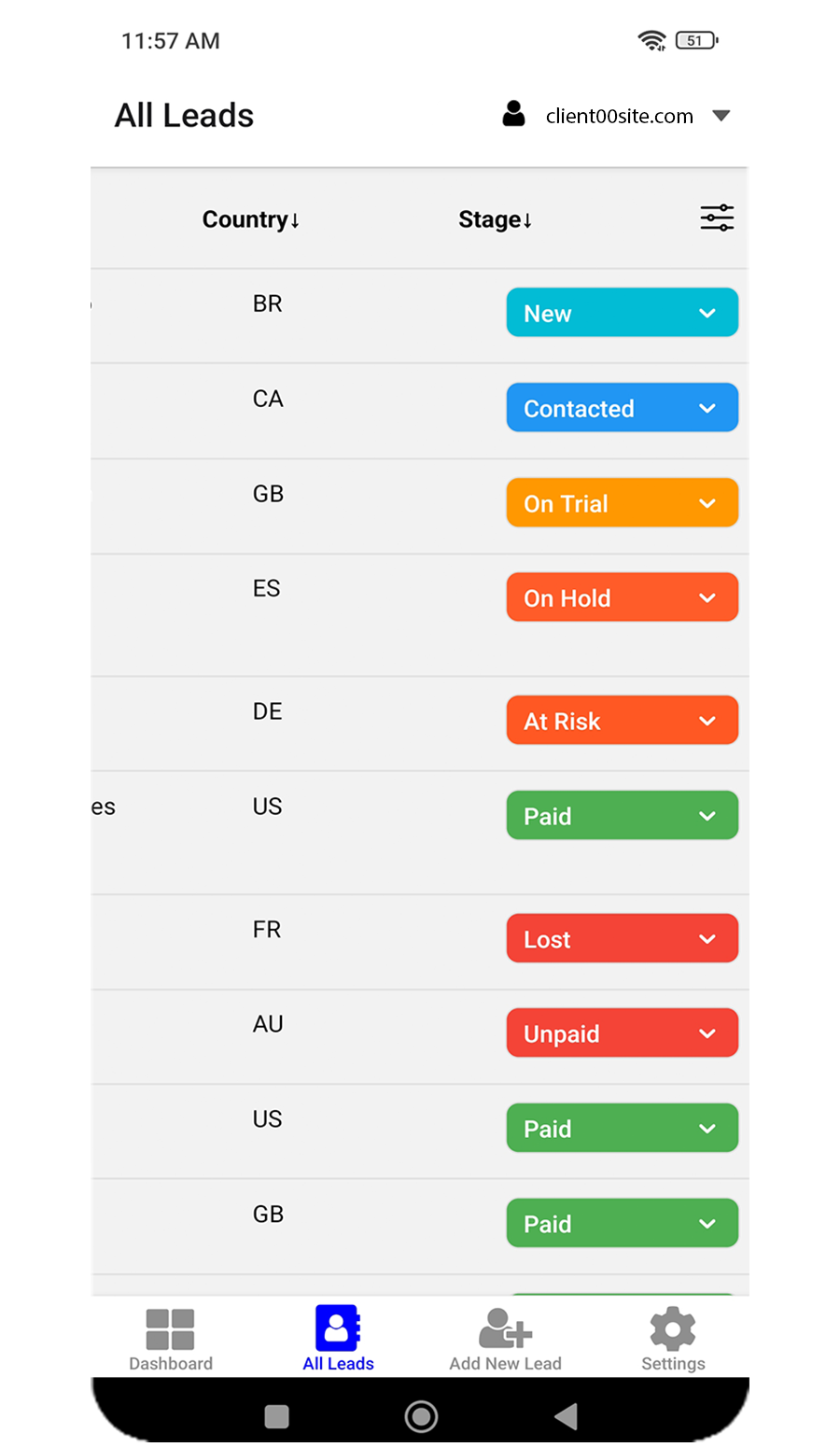Image resolution: width=840 pixels, height=1447 pixels.
Task: Open the Contacted stage dropdown for CA
Action: [x=622, y=408]
